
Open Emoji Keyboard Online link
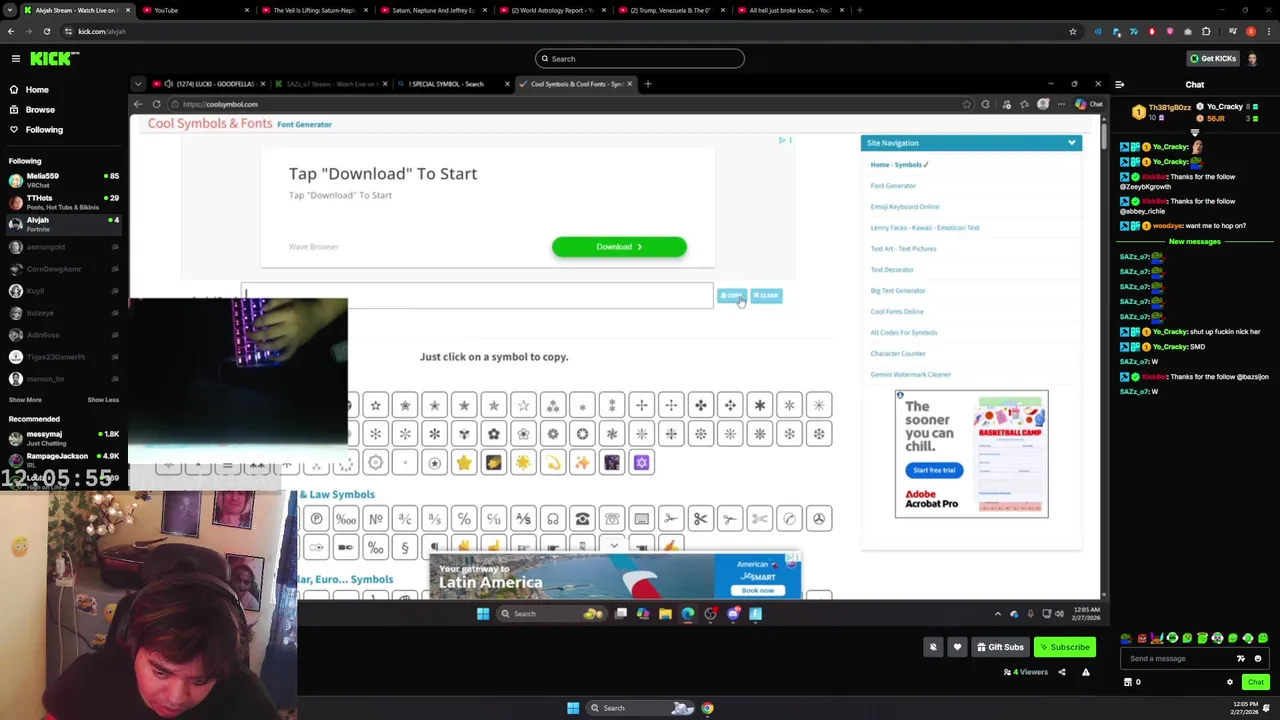pos(905,207)
